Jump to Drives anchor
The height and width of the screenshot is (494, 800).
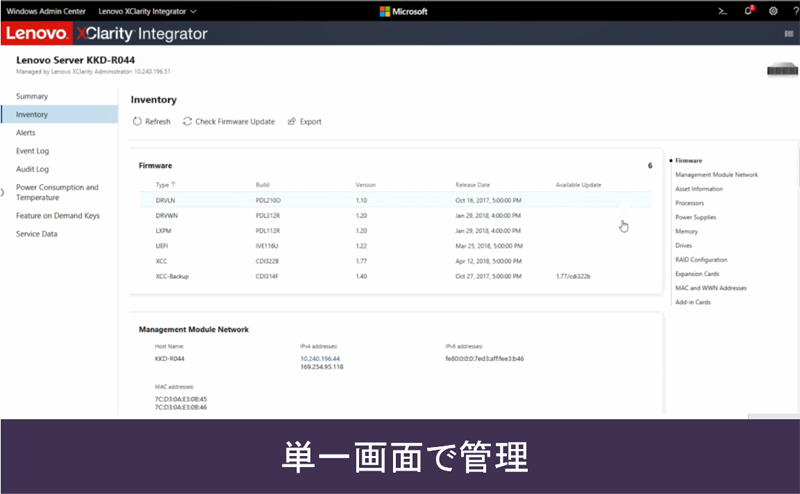click(x=684, y=245)
